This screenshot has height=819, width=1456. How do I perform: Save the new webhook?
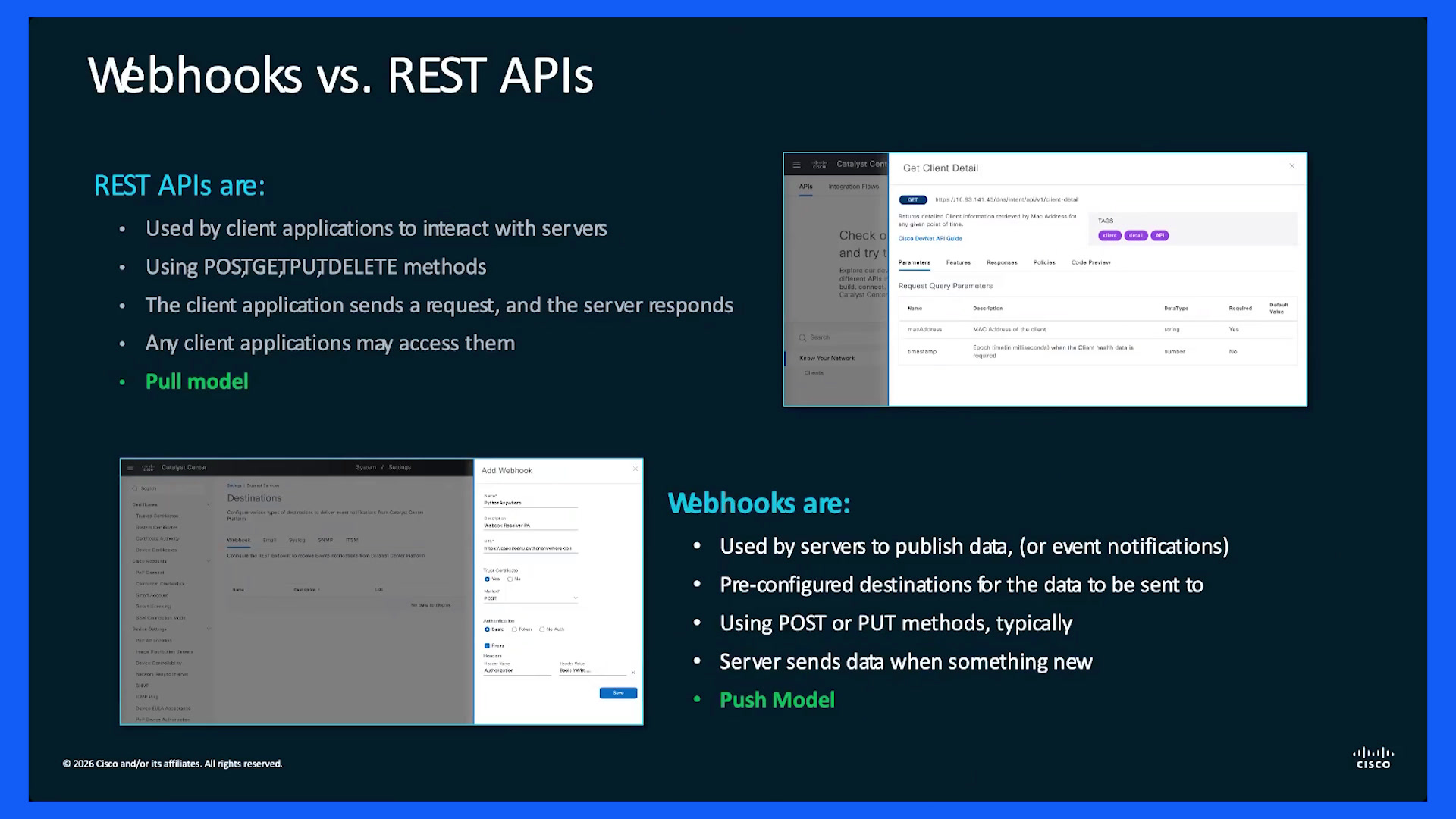[618, 693]
